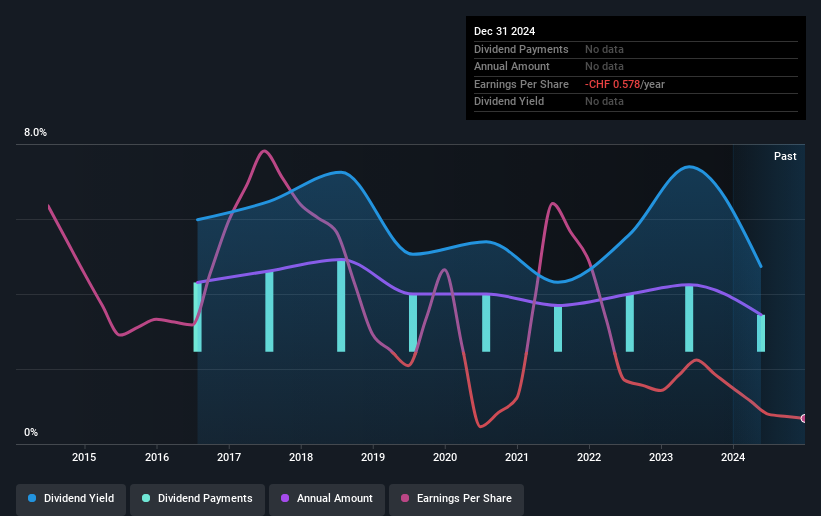Click the Earnings Per Share tooltip label
The image size is (821, 516).
click(x=521, y=84)
